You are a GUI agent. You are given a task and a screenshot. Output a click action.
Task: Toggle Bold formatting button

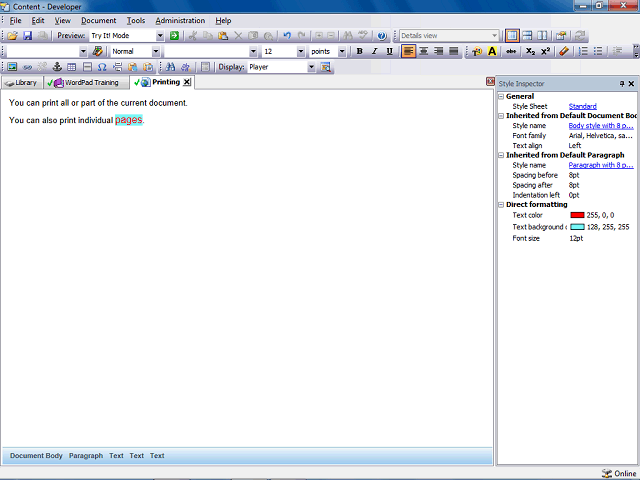coord(359,51)
